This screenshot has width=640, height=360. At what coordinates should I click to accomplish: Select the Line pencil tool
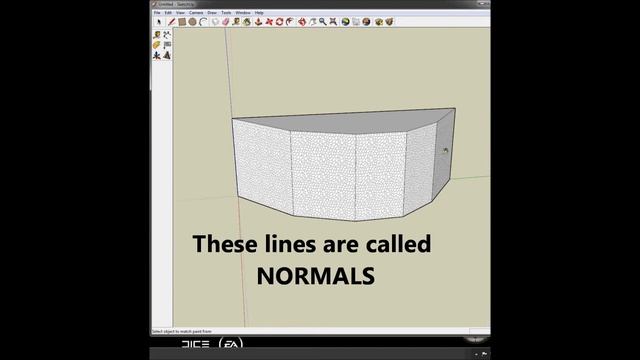coord(172,22)
